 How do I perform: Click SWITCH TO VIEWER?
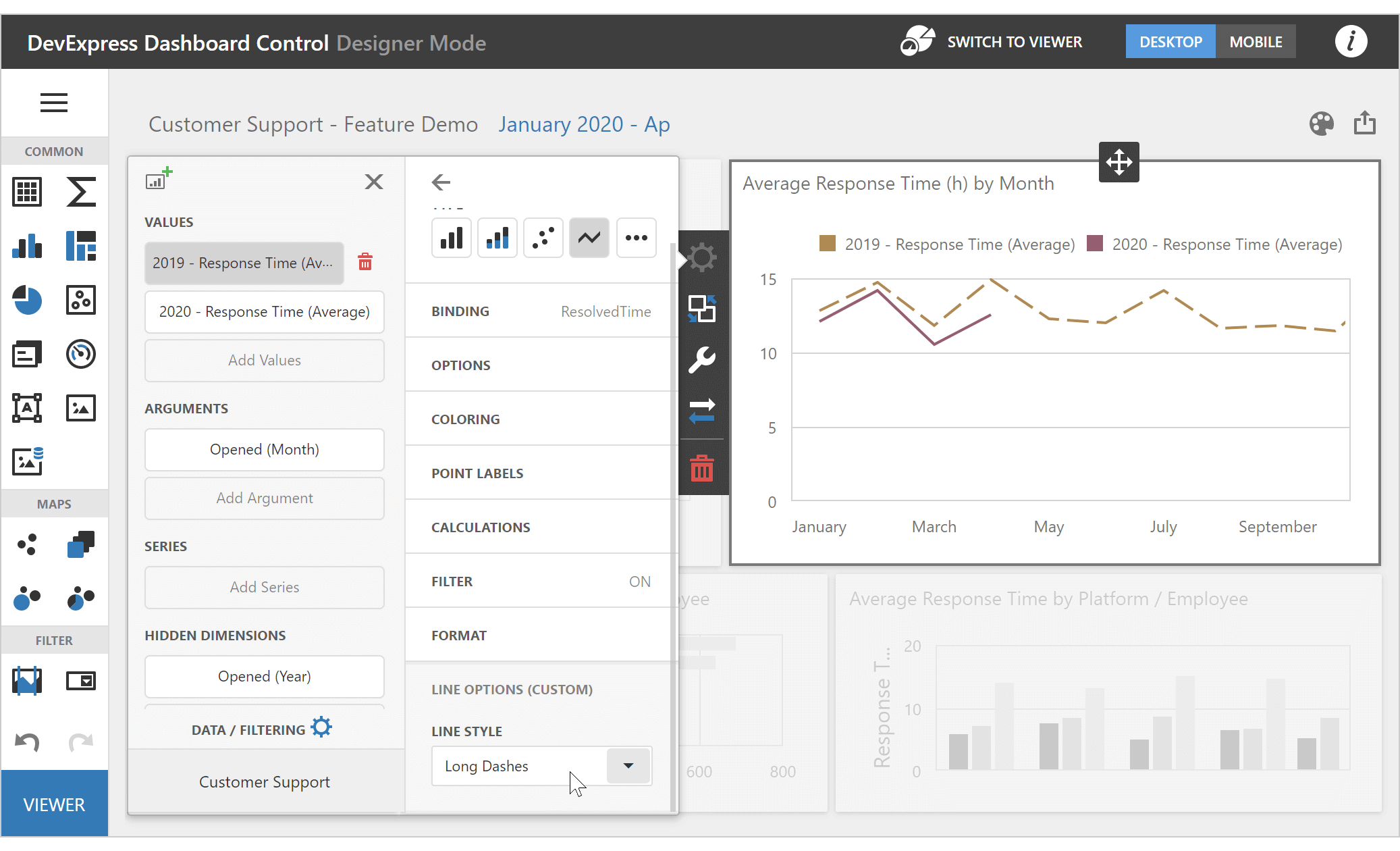(1015, 41)
